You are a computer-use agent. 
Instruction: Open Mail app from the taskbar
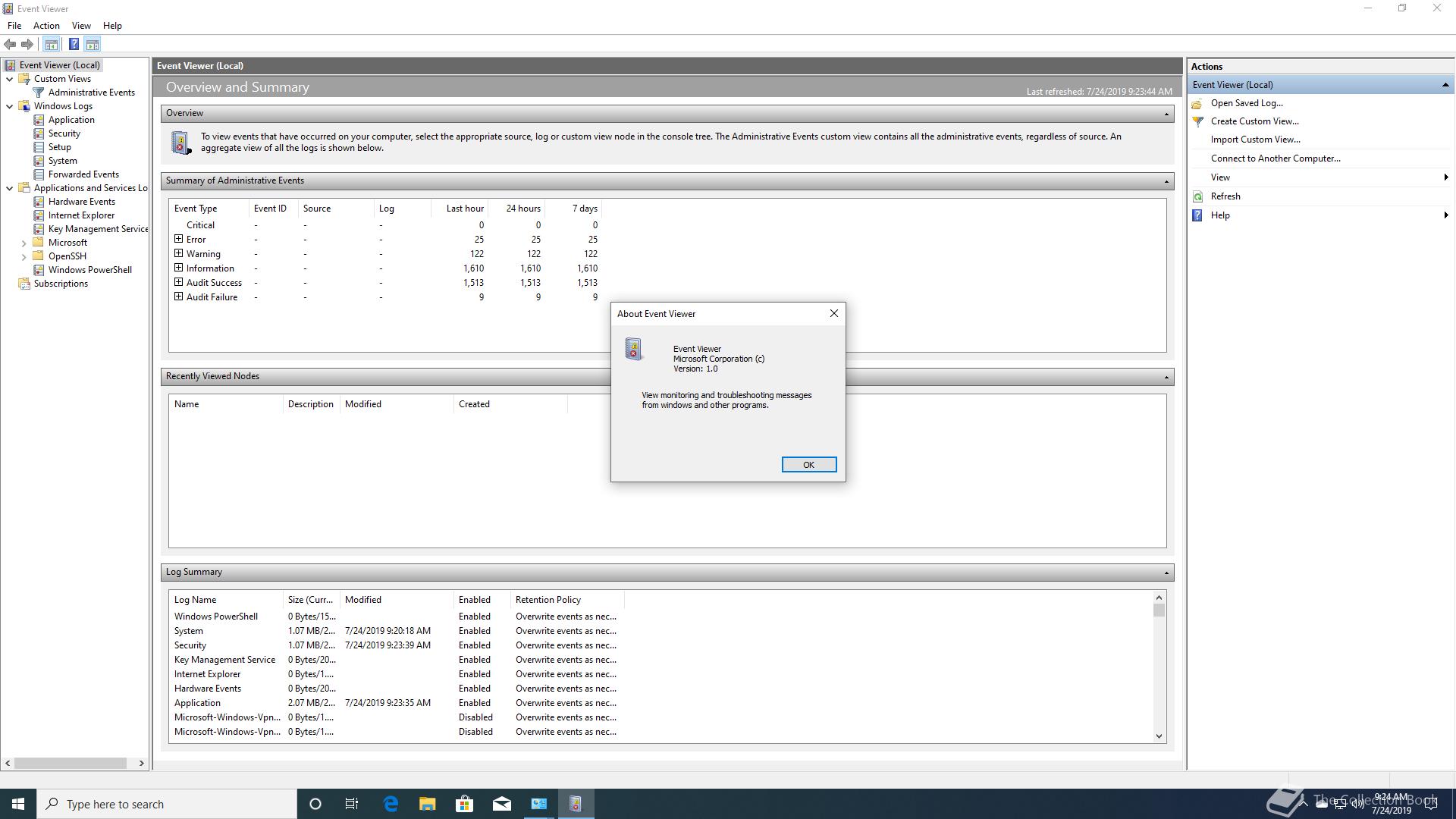(x=502, y=804)
